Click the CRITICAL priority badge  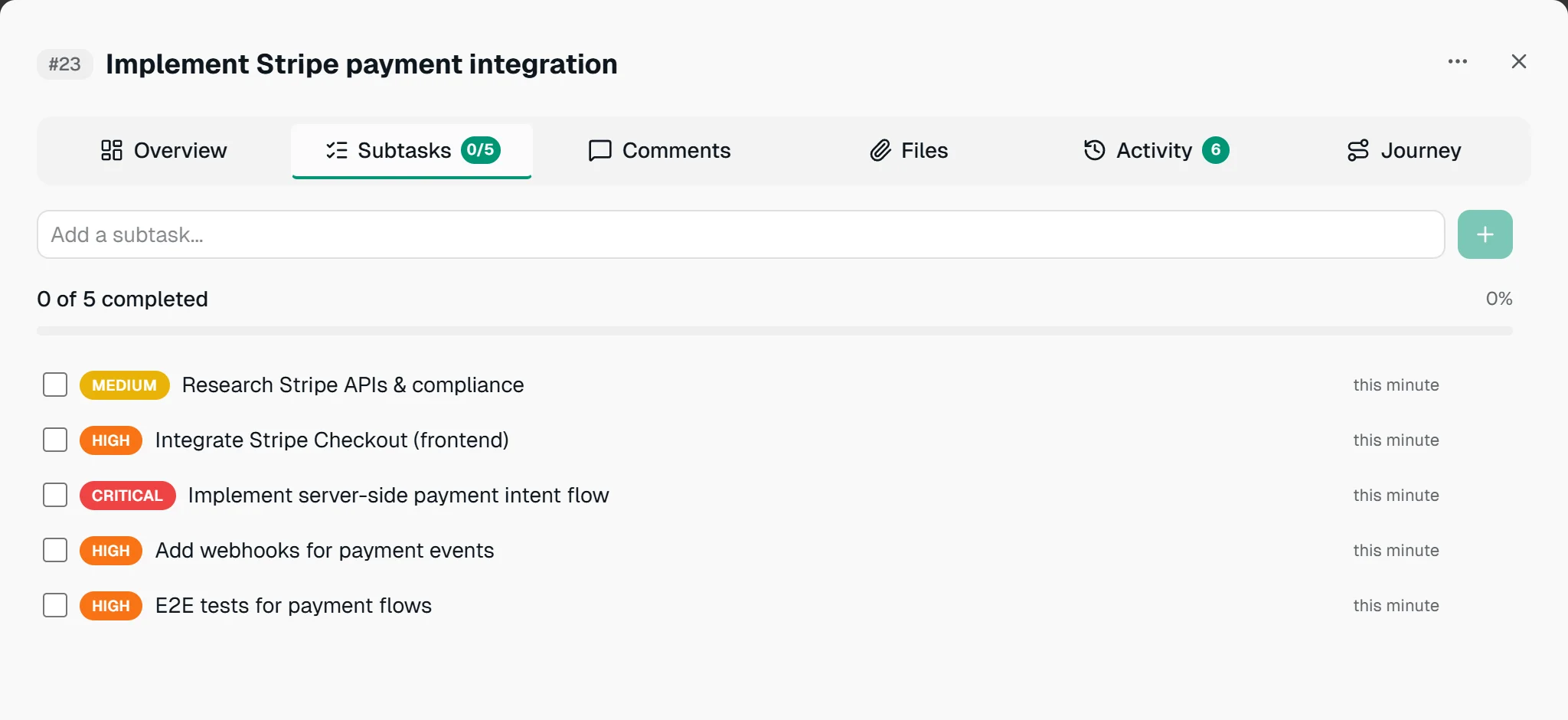click(x=127, y=496)
